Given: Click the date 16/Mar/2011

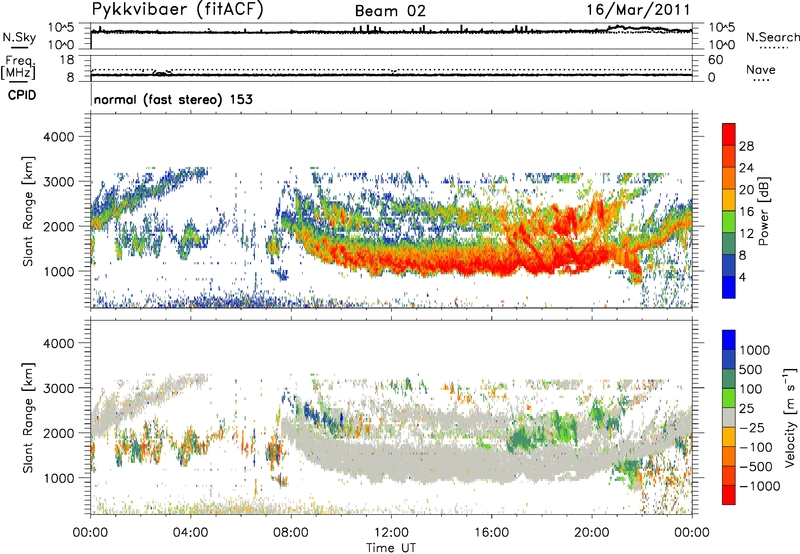Looking at the screenshot, I should tap(638, 10).
